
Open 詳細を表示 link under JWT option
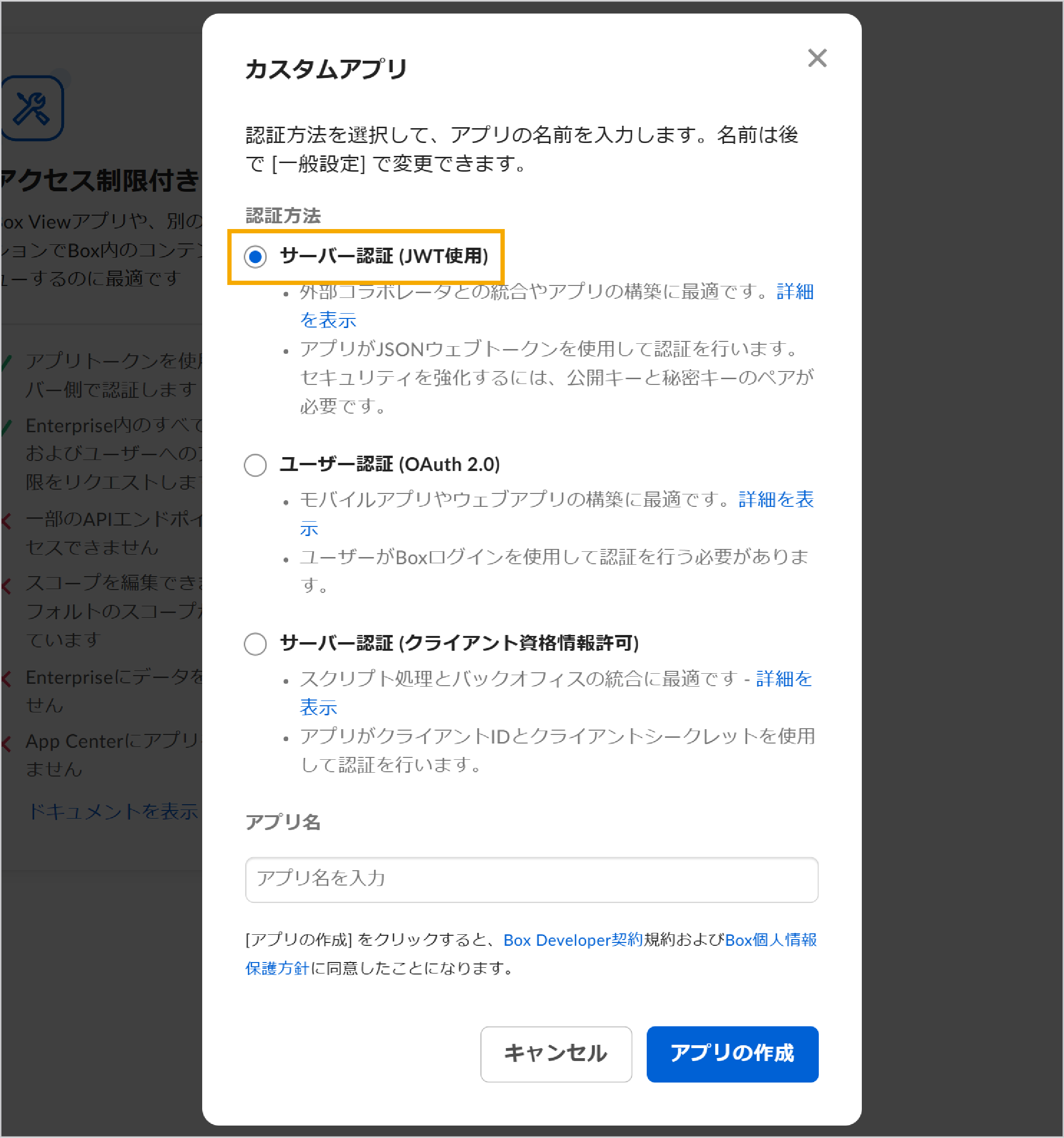(794, 292)
